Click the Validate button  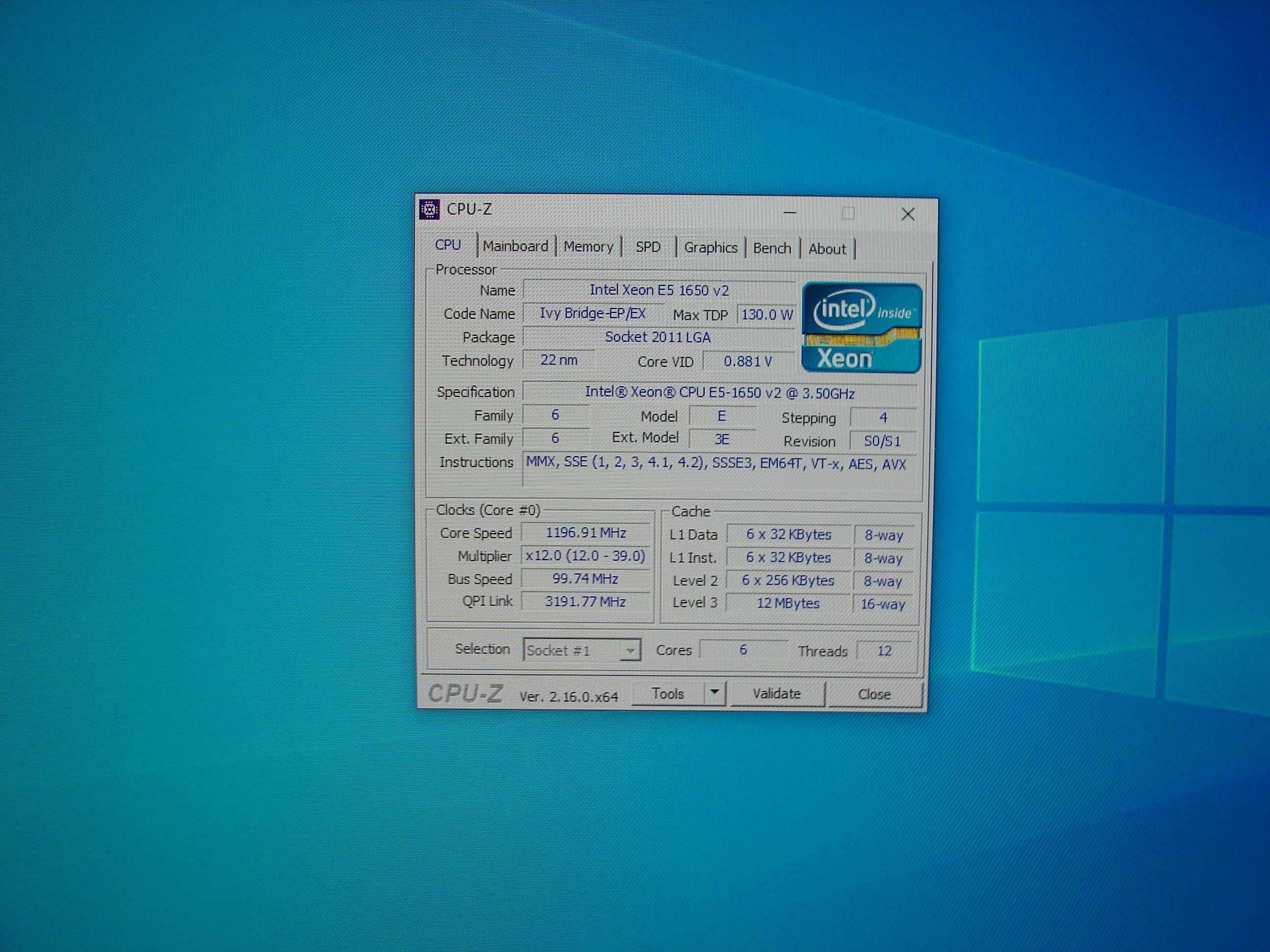pyautogui.click(x=776, y=694)
